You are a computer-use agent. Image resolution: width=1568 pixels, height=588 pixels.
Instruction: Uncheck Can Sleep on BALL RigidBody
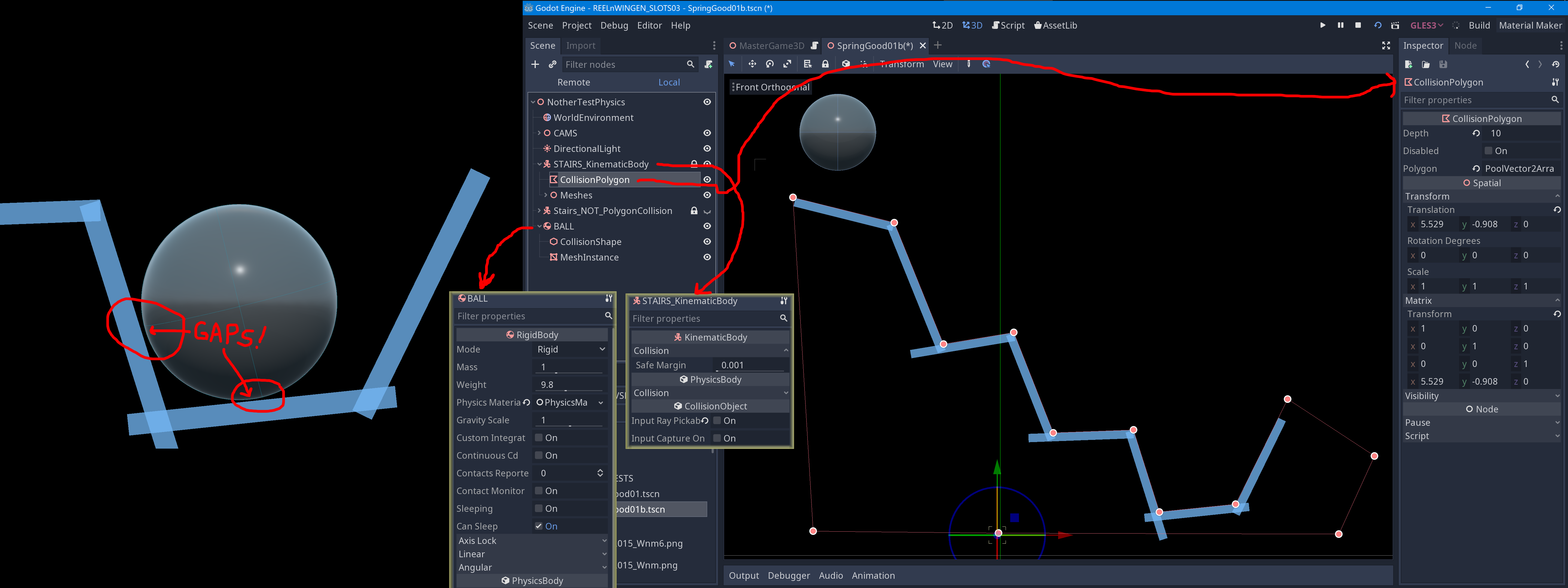[x=539, y=526]
